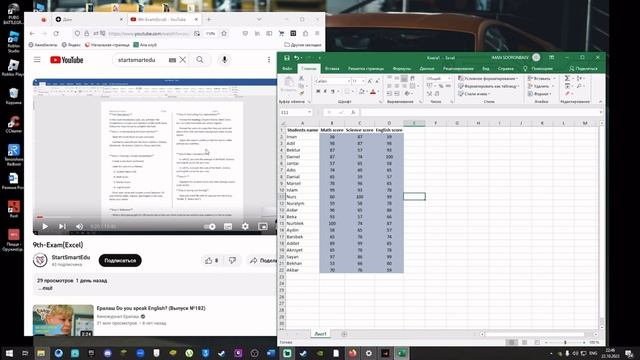Apply fill color bucket in Excel
The width and height of the screenshot is (640, 360).
(x=361, y=92)
